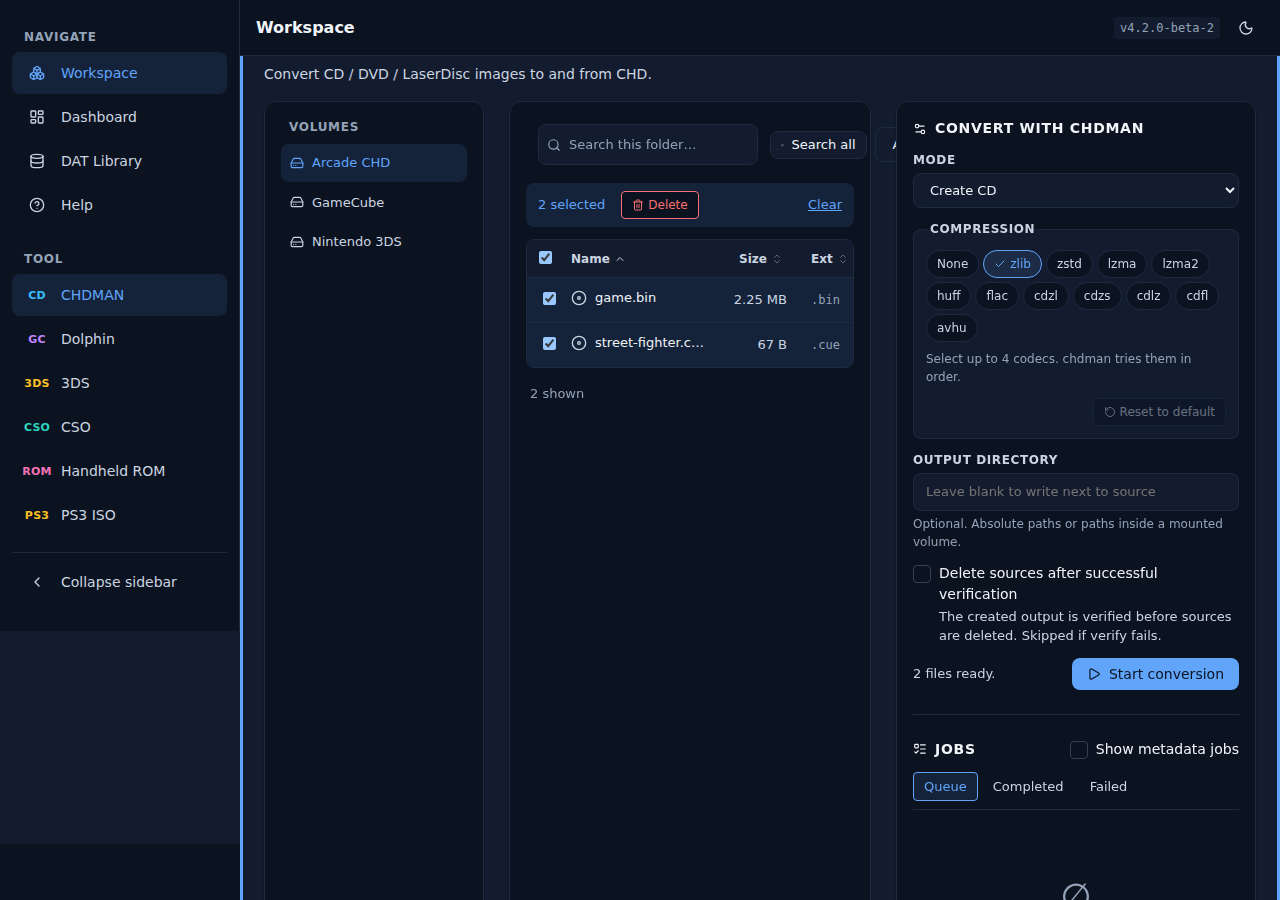Image resolution: width=1280 pixels, height=900 pixels.
Task: Enable the cdlz codec
Action: tap(1148, 296)
